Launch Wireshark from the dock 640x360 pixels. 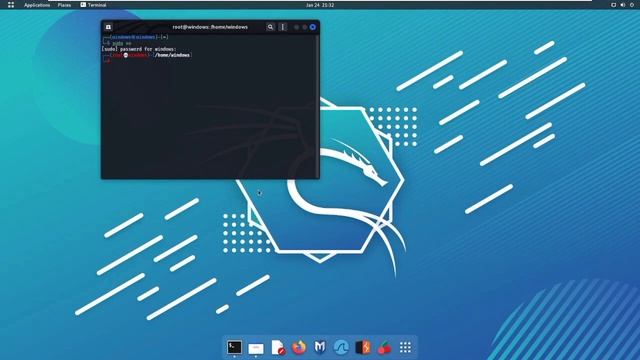click(341, 347)
